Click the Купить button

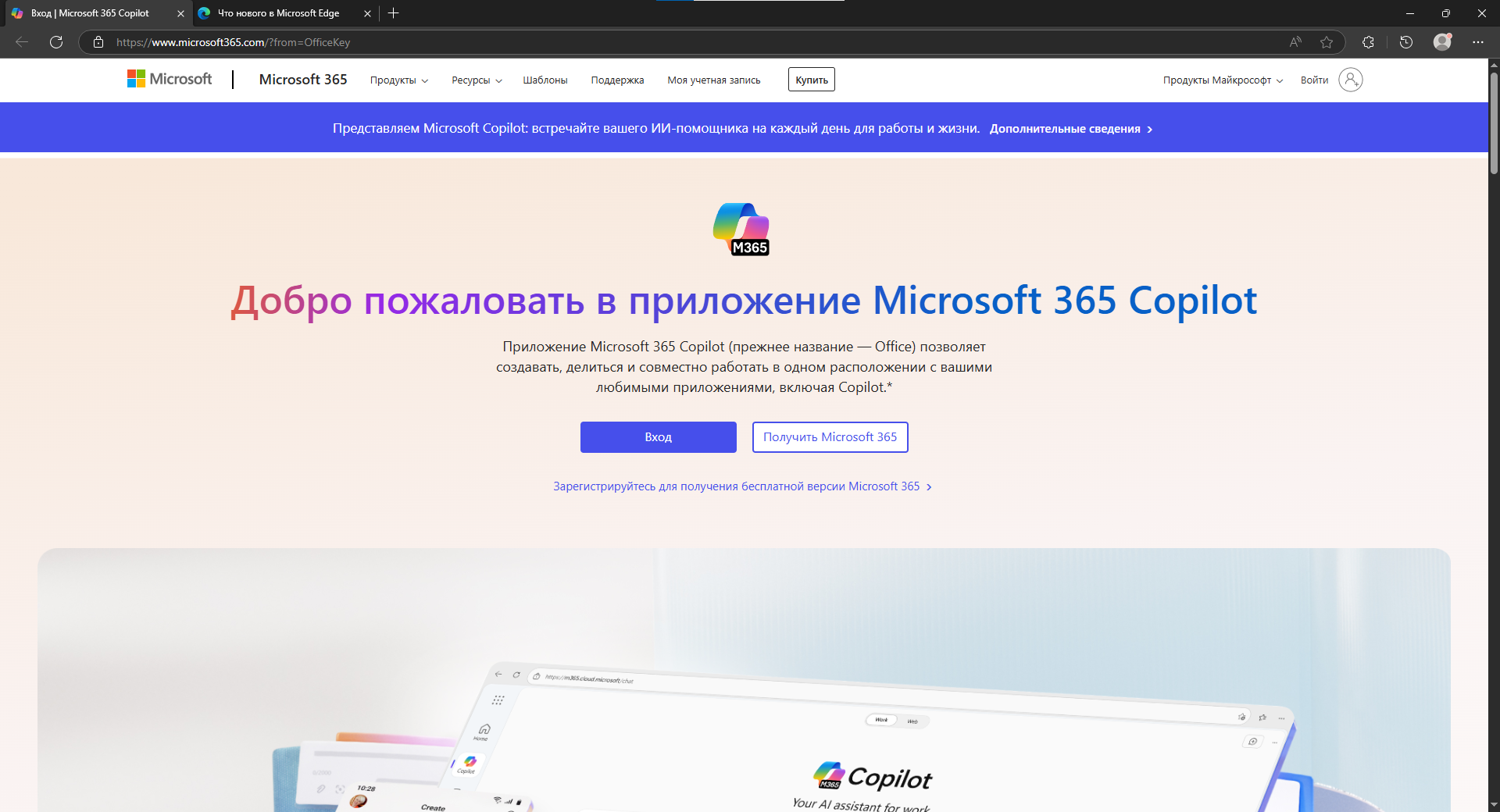[812, 80]
